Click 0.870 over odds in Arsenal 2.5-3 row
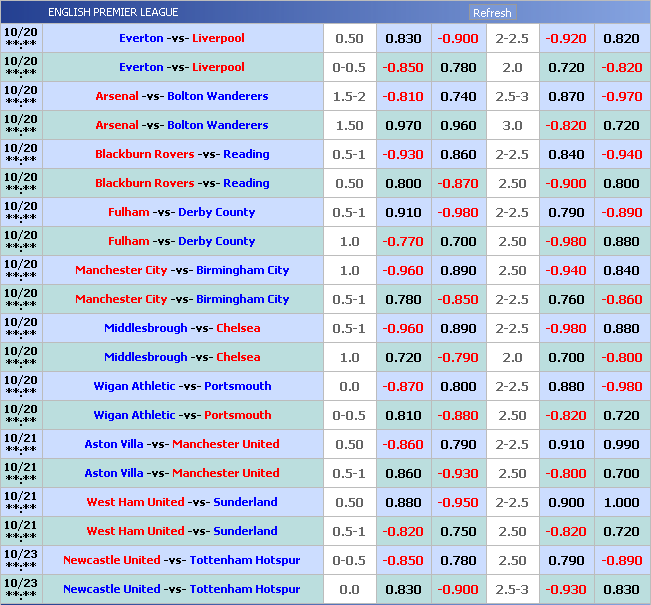Screen dimensions: 651x605 click(567, 97)
